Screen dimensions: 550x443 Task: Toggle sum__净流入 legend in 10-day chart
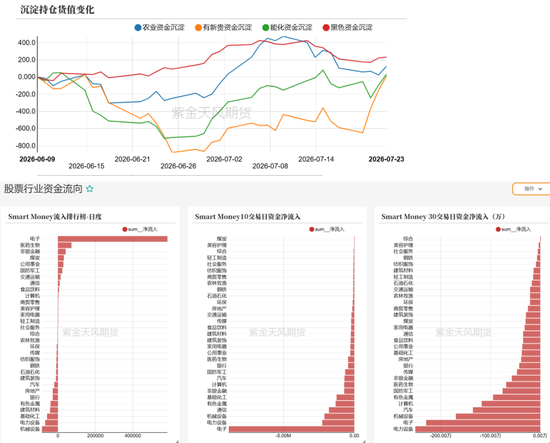pyautogui.click(x=327, y=229)
